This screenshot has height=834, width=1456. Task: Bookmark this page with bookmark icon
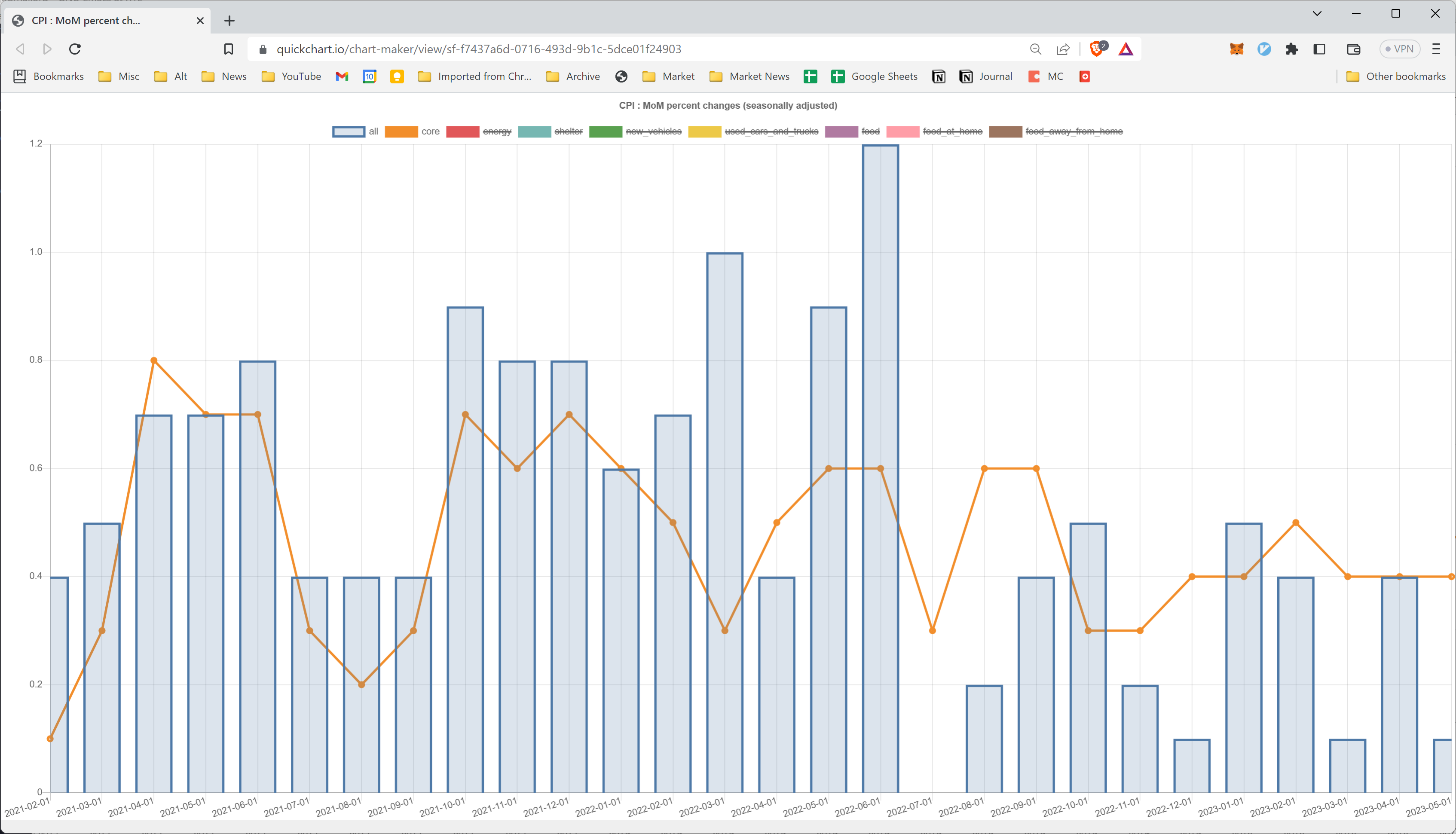click(x=229, y=49)
